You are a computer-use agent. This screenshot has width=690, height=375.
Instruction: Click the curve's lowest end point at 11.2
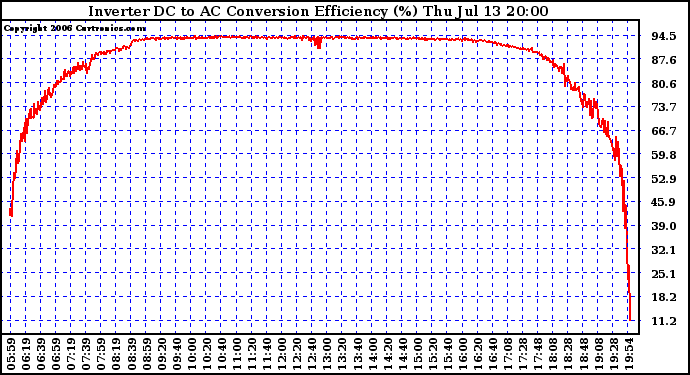click(x=630, y=320)
